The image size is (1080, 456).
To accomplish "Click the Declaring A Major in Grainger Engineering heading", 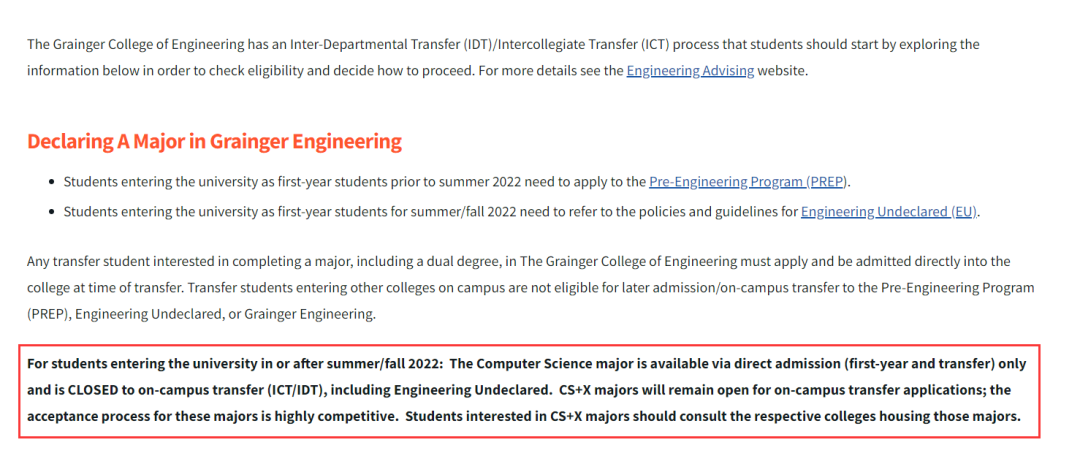I will click(214, 141).
